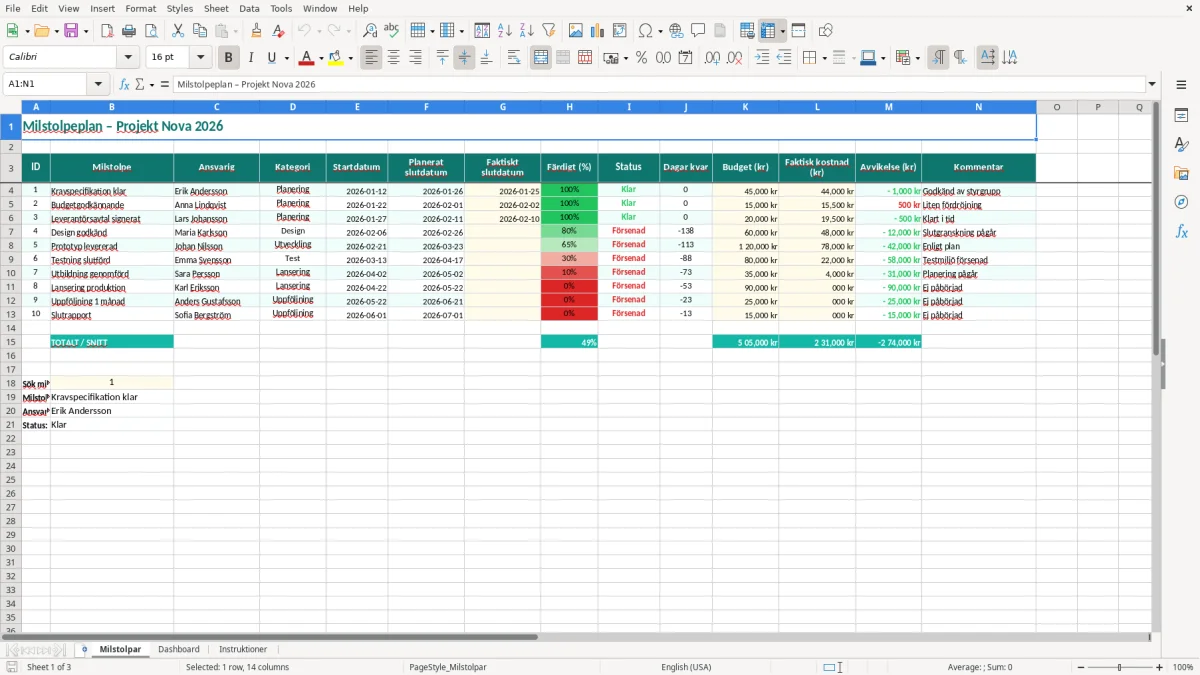Click the Status column header cell

tap(629, 167)
